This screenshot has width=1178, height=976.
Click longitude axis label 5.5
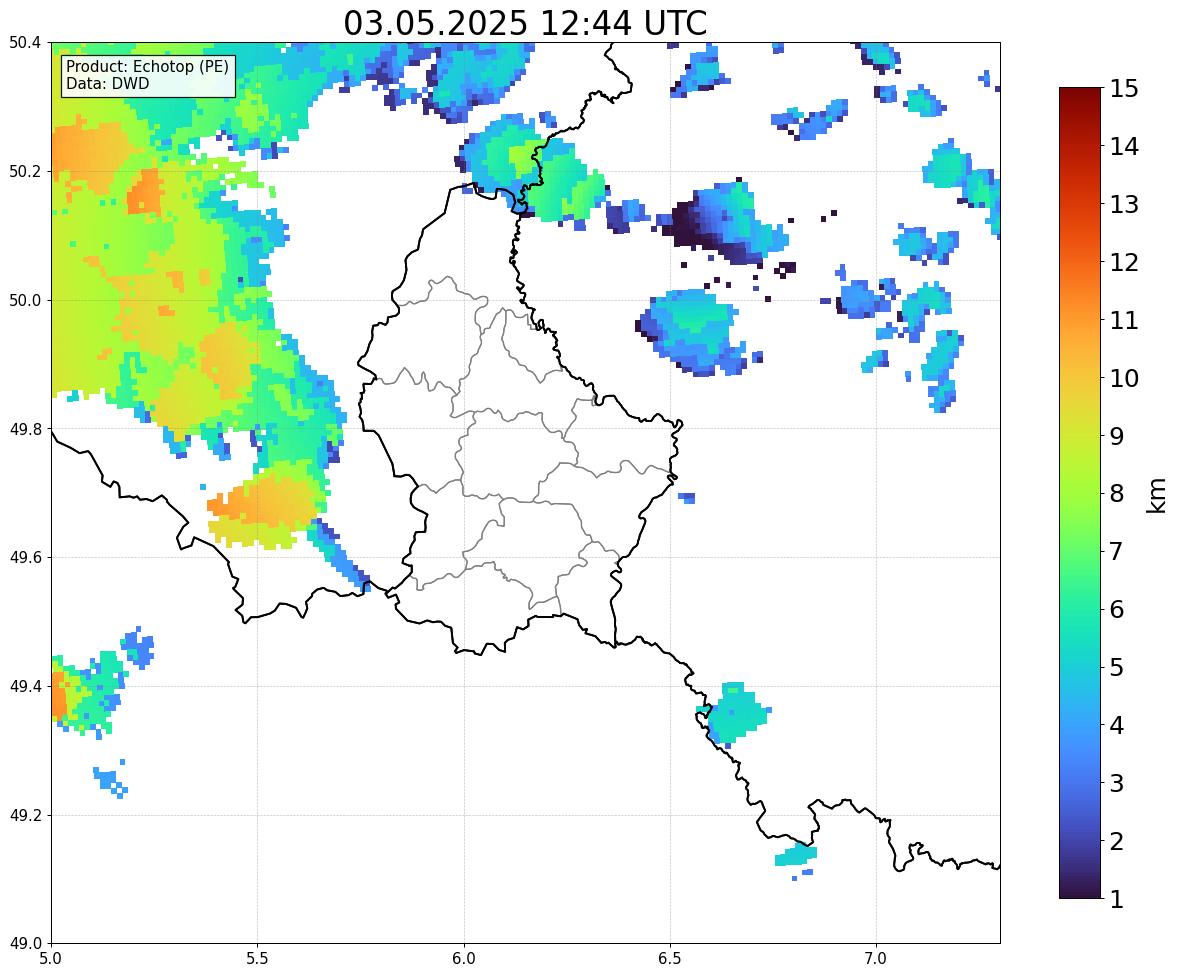tap(258, 959)
